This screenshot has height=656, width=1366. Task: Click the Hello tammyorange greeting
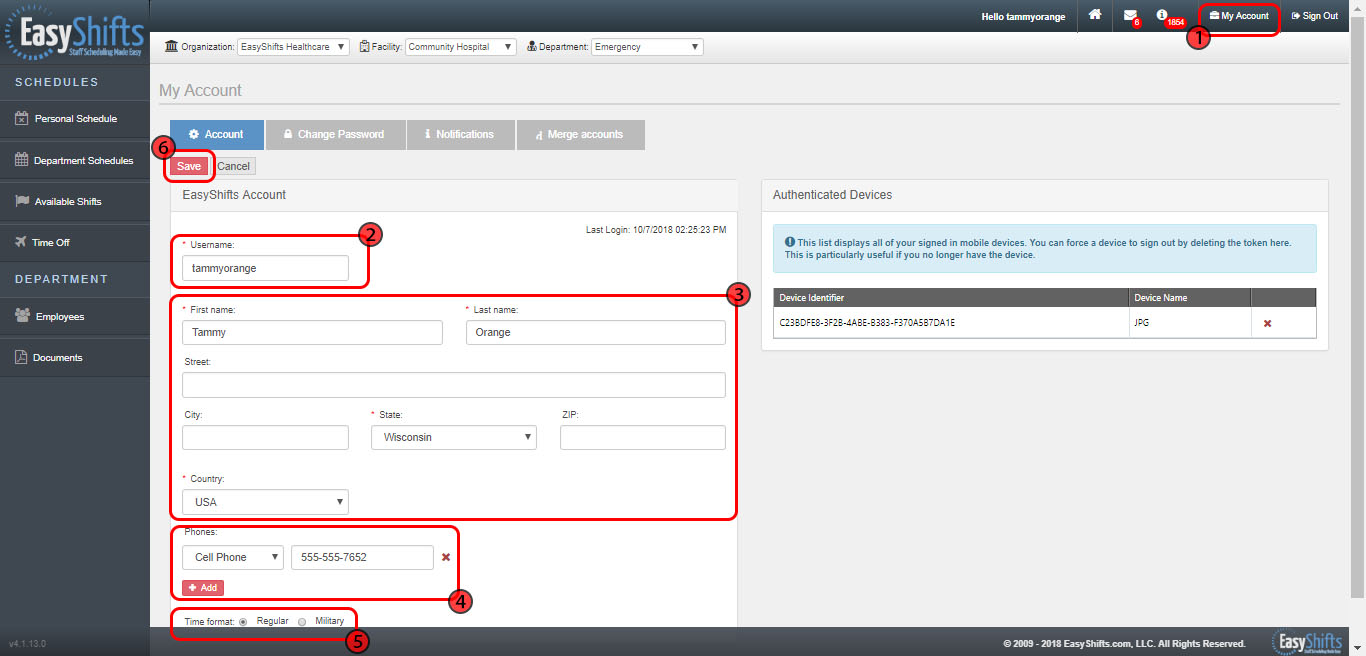[x=1023, y=16]
